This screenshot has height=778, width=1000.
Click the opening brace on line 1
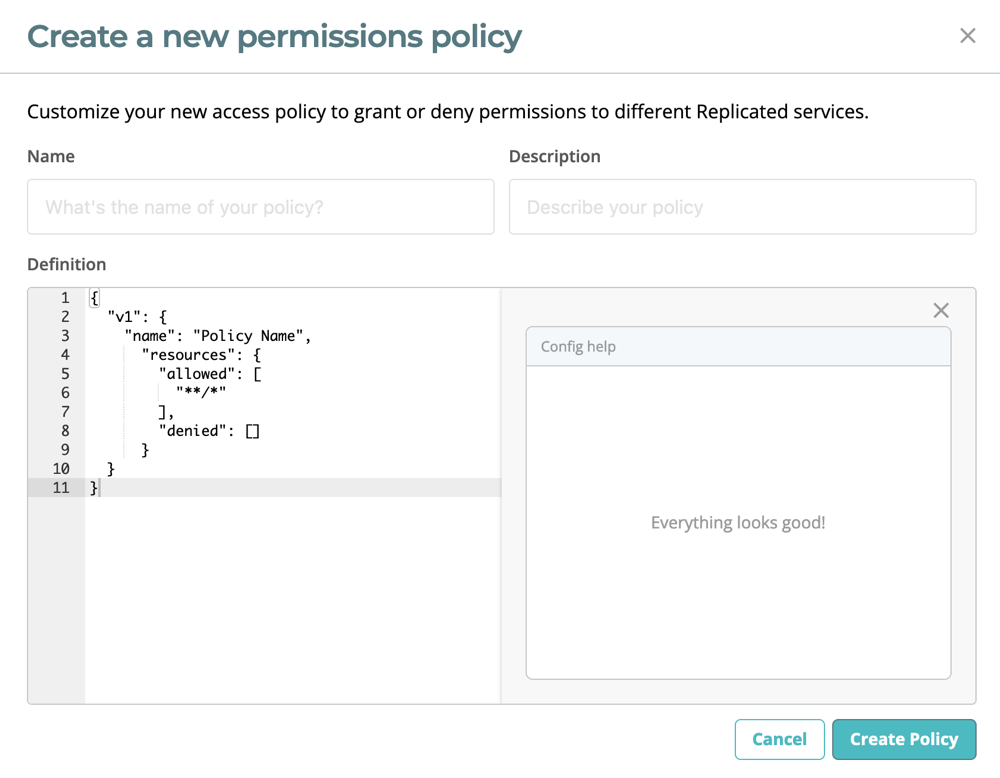[x=92, y=297]
